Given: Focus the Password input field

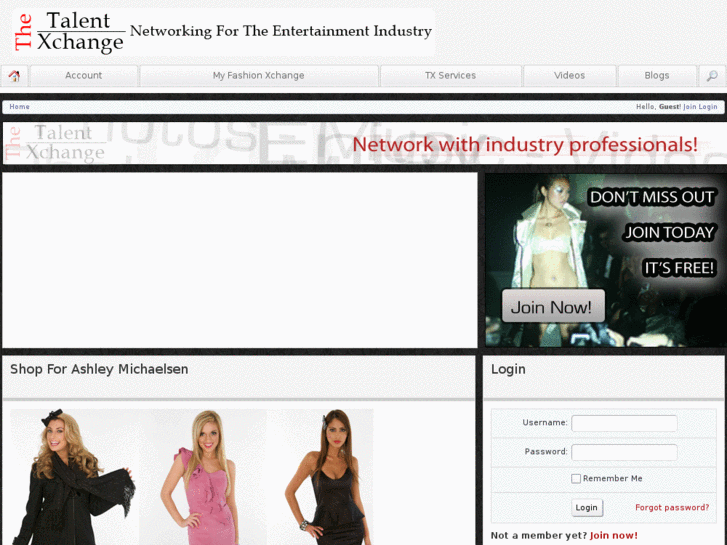Looking at the screenshot, I should pos(624,452).
